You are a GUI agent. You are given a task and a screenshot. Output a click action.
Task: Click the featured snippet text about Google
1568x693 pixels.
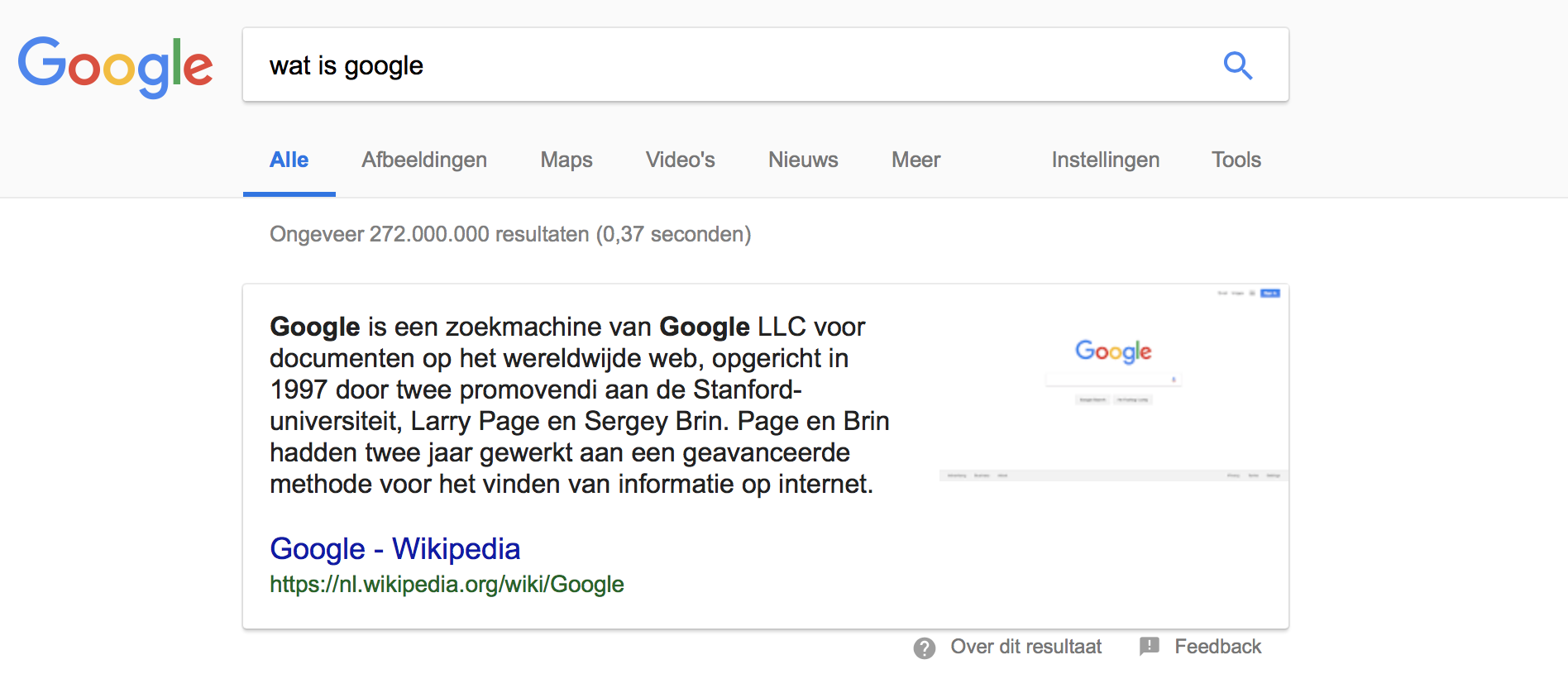pos(580,405)
